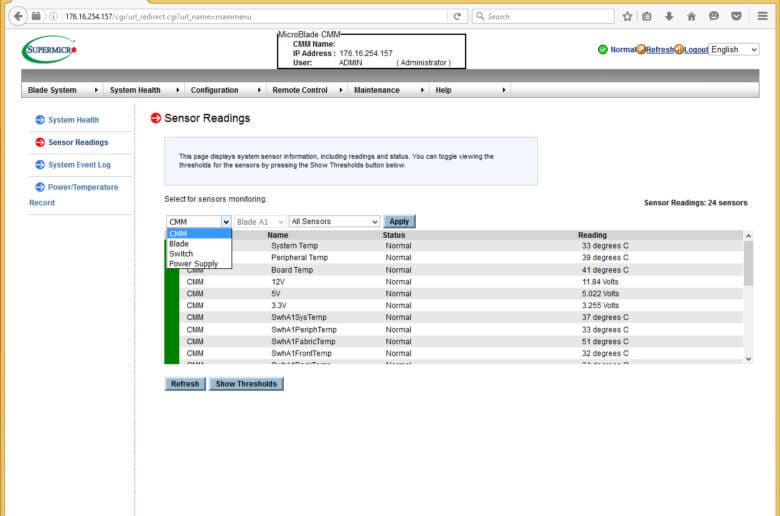Click the Supermicro logo

click(x=49, y=49)
